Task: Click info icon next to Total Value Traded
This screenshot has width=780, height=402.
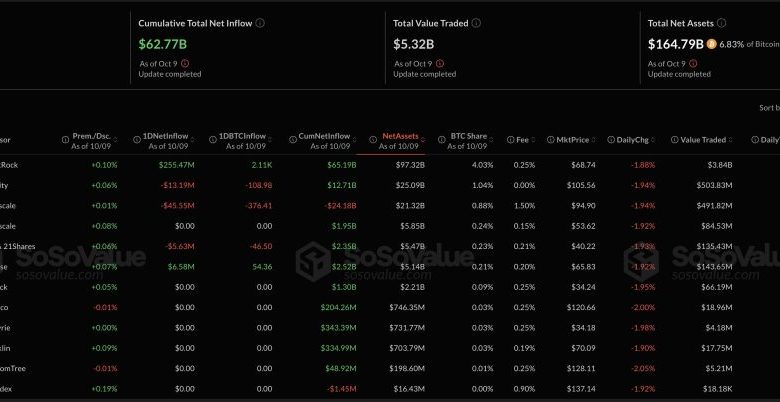Action: [476, 22]
